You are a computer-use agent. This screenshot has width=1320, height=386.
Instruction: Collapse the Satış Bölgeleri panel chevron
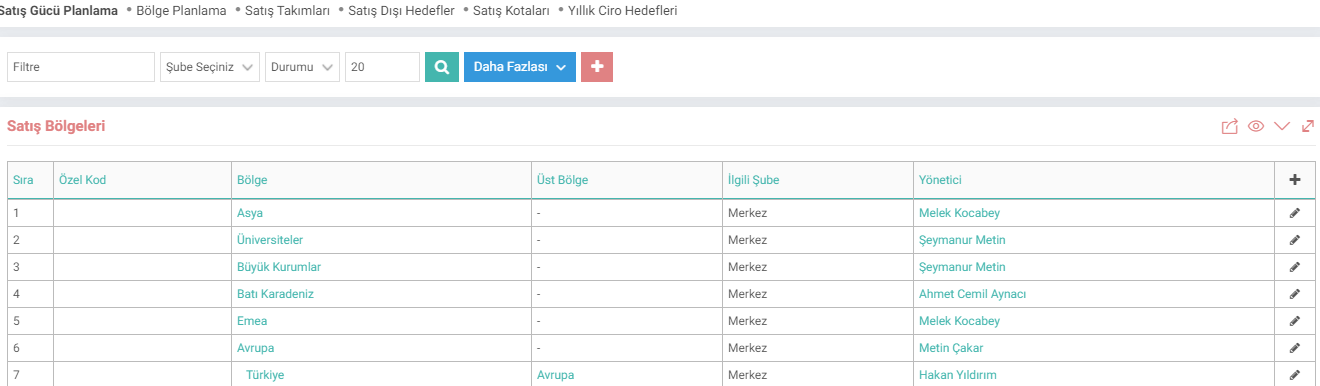(x=1282, y=127)
